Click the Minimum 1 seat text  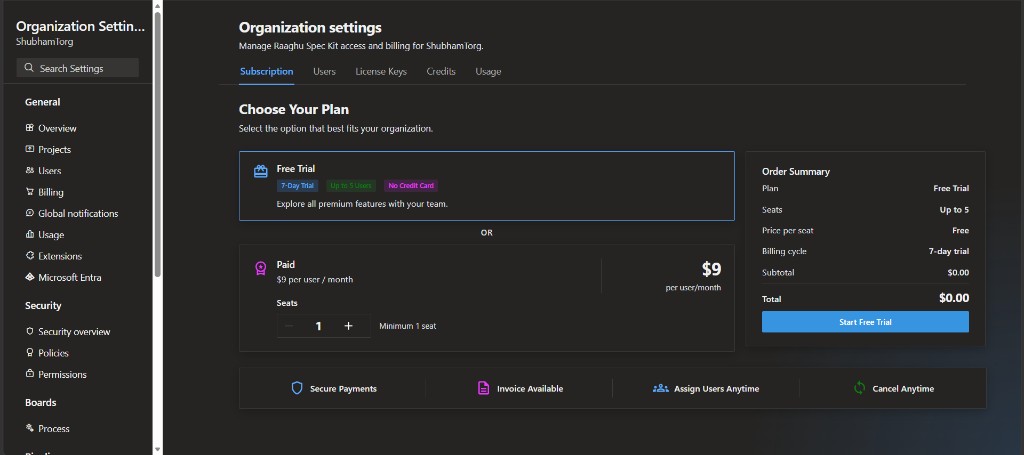point(408,326)
